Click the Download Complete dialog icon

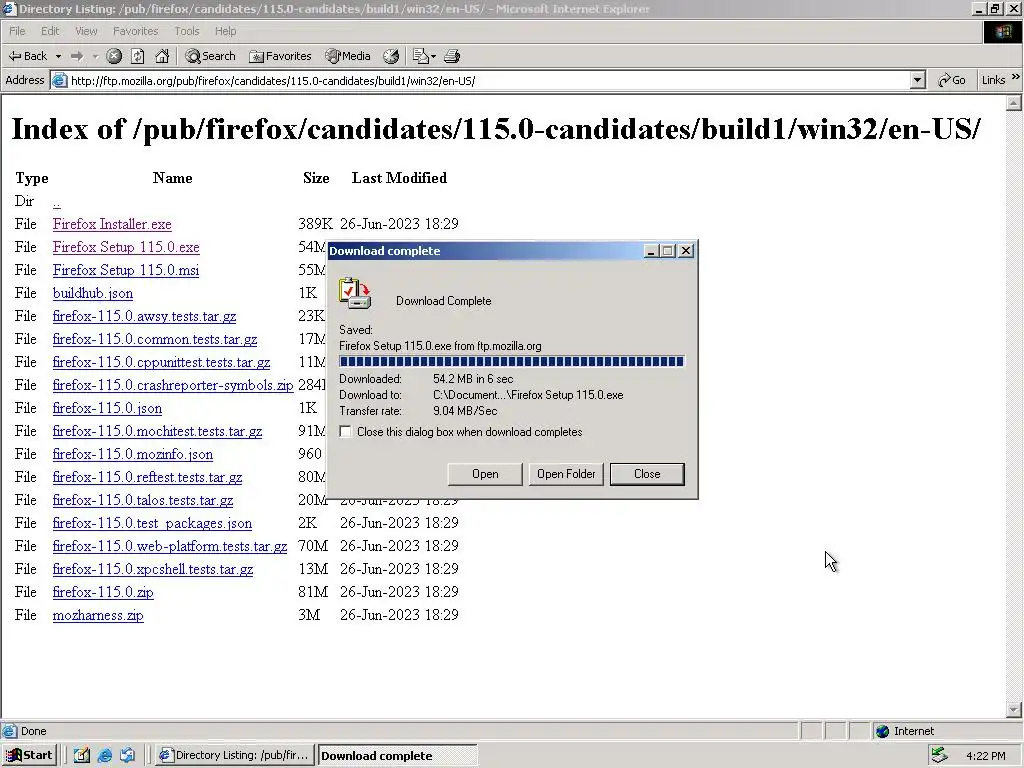(355, 294)
